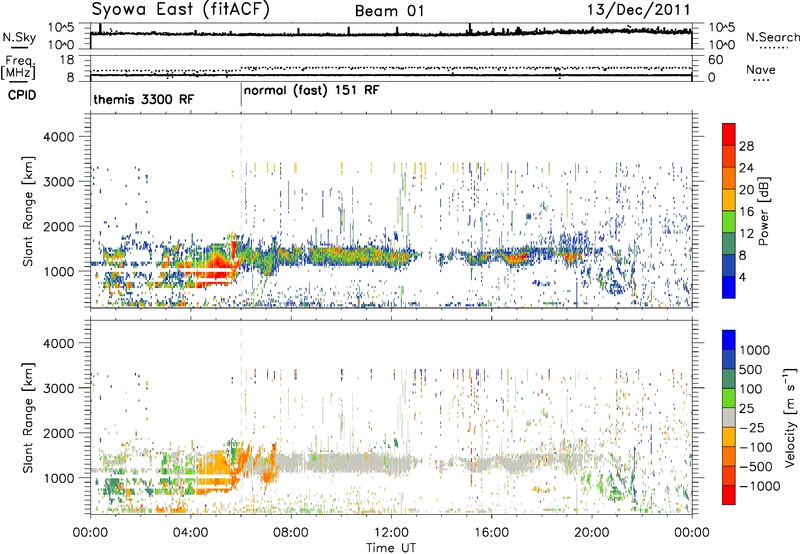
Task: Click the '18' frequency axis tick
Action: coord(67,60)
